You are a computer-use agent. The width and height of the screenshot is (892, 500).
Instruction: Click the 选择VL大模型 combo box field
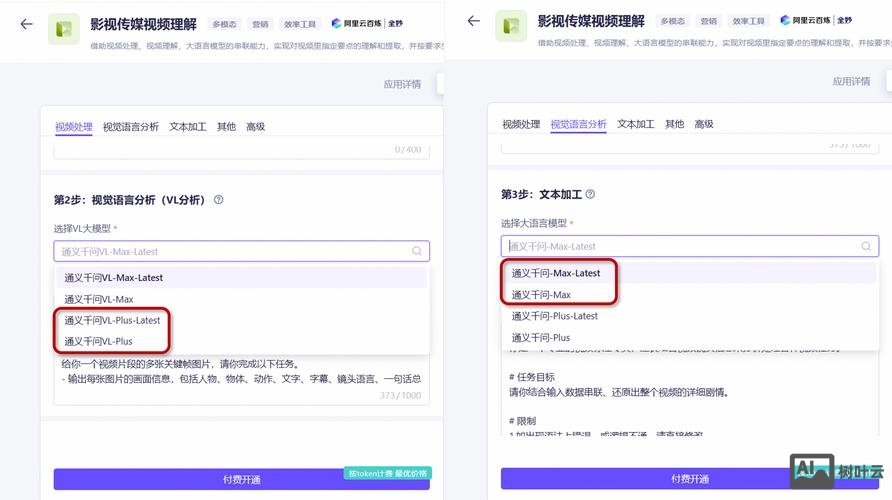pos(241,251)
